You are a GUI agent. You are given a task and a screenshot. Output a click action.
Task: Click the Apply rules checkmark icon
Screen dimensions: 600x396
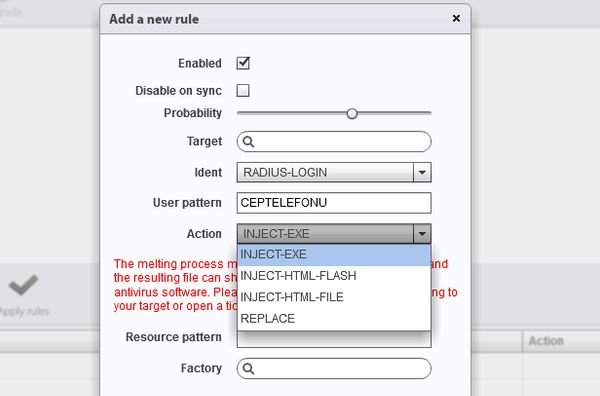coord(23,285)
